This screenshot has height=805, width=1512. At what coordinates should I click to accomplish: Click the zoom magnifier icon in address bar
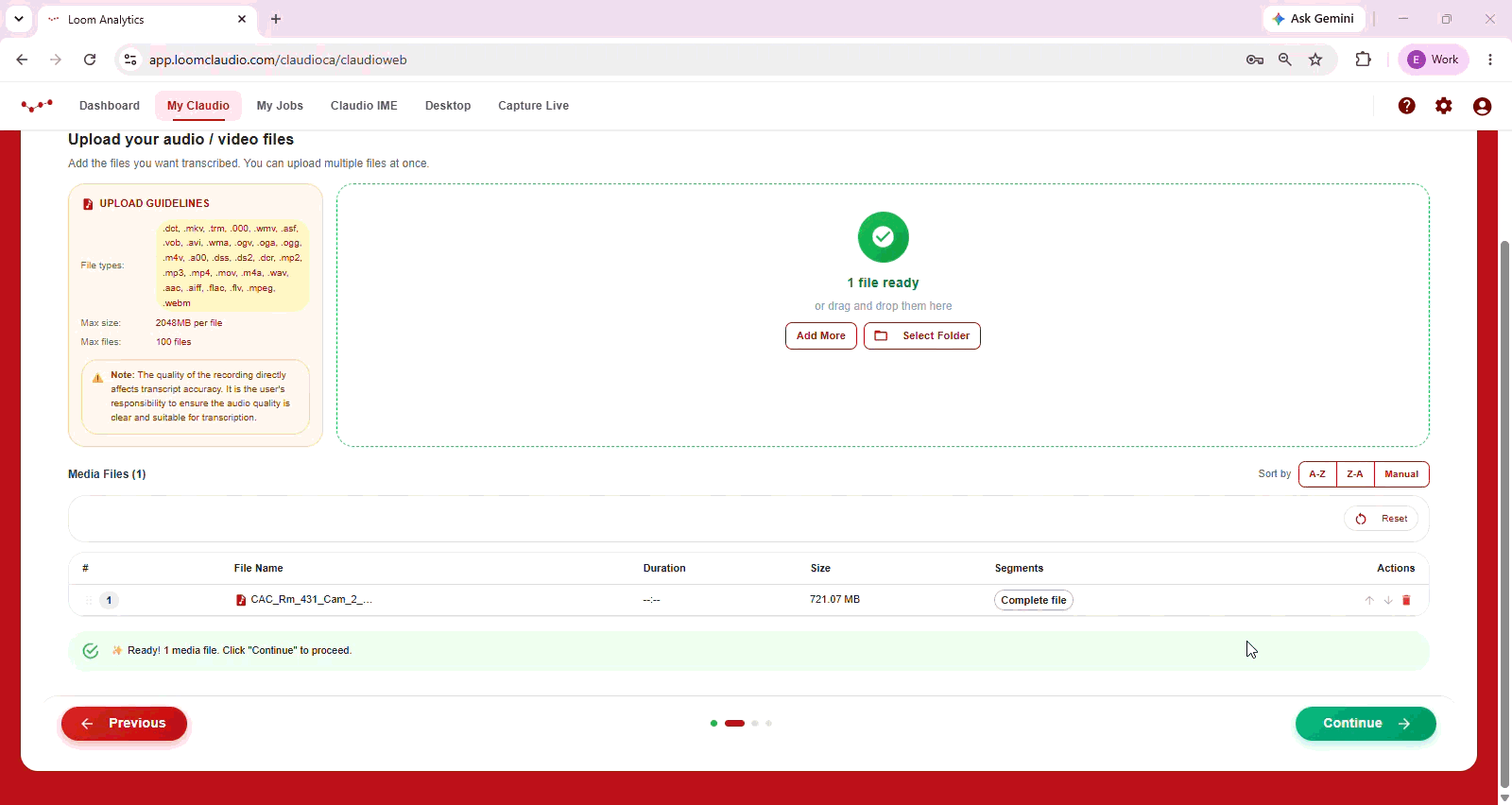click(x=1285, y=60)
